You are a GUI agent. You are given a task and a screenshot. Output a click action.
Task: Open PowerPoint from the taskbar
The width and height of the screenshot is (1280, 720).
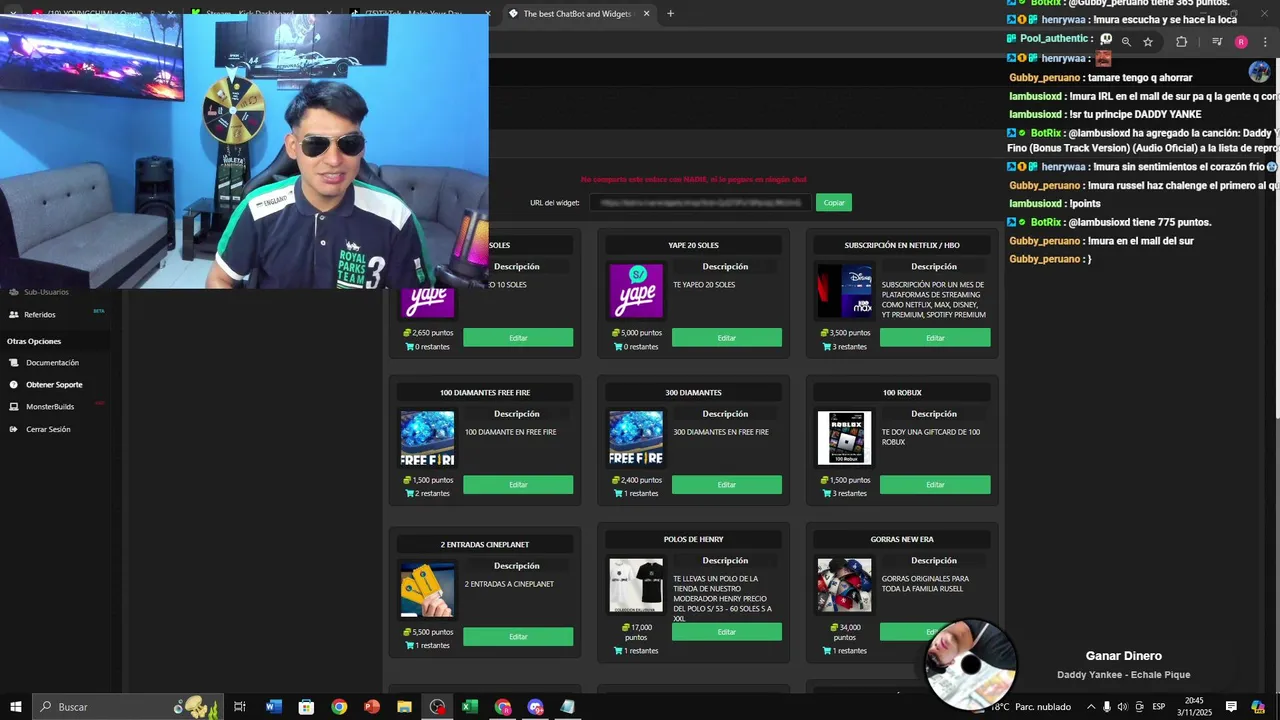click(372, 707)
